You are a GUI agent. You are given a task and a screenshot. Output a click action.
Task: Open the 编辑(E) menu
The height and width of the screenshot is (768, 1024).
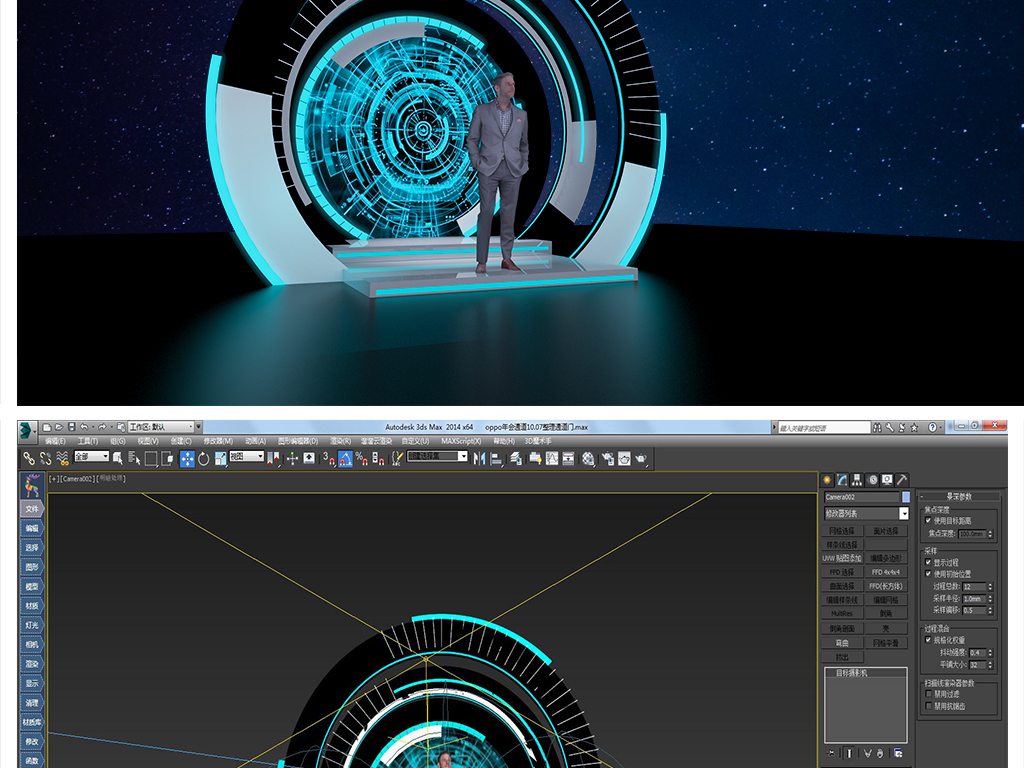55,441
